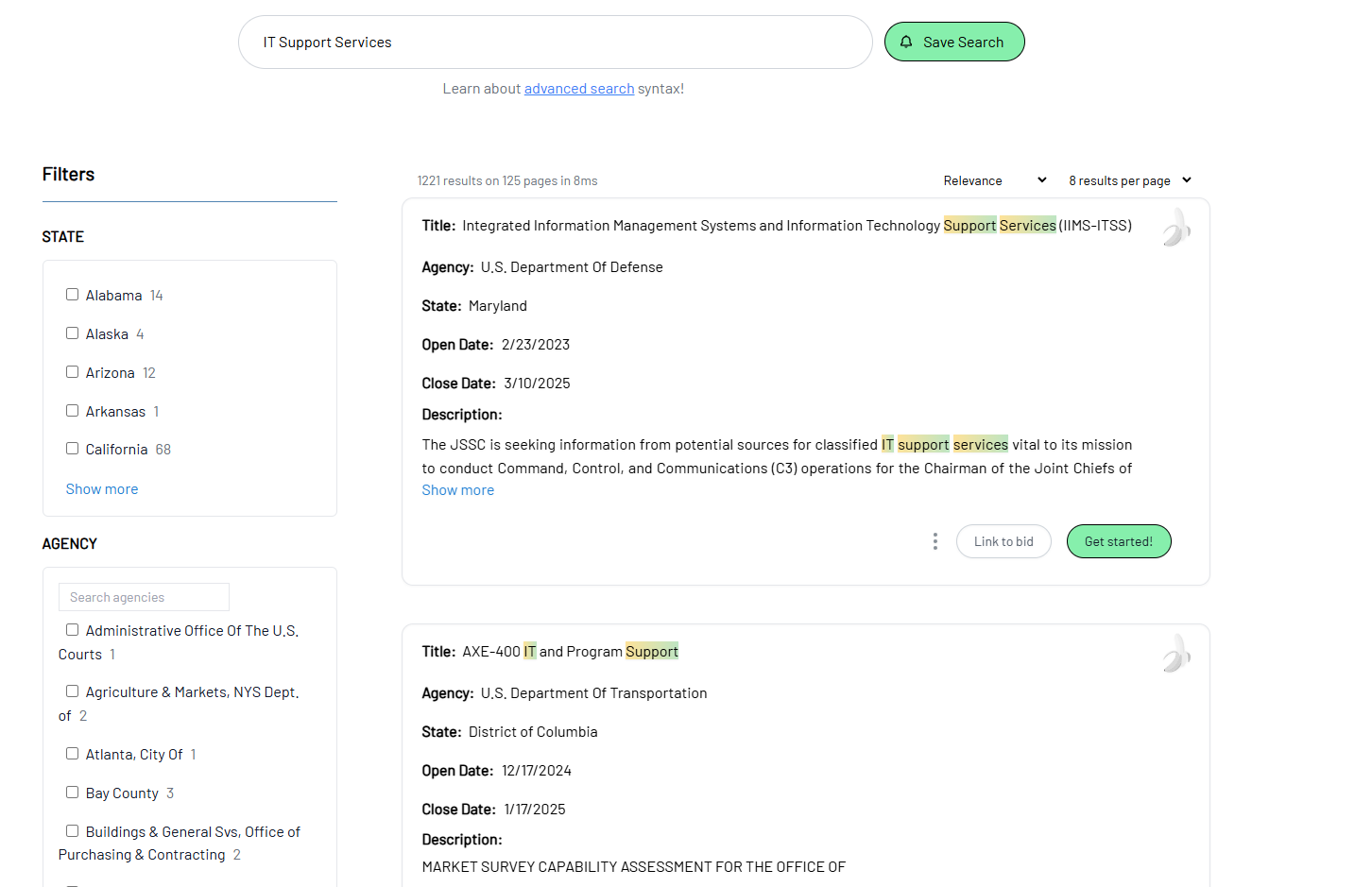Open the three-dot options menu on the first result
This screenshot has height=887, width=1372.
click(x=935, y=541)
